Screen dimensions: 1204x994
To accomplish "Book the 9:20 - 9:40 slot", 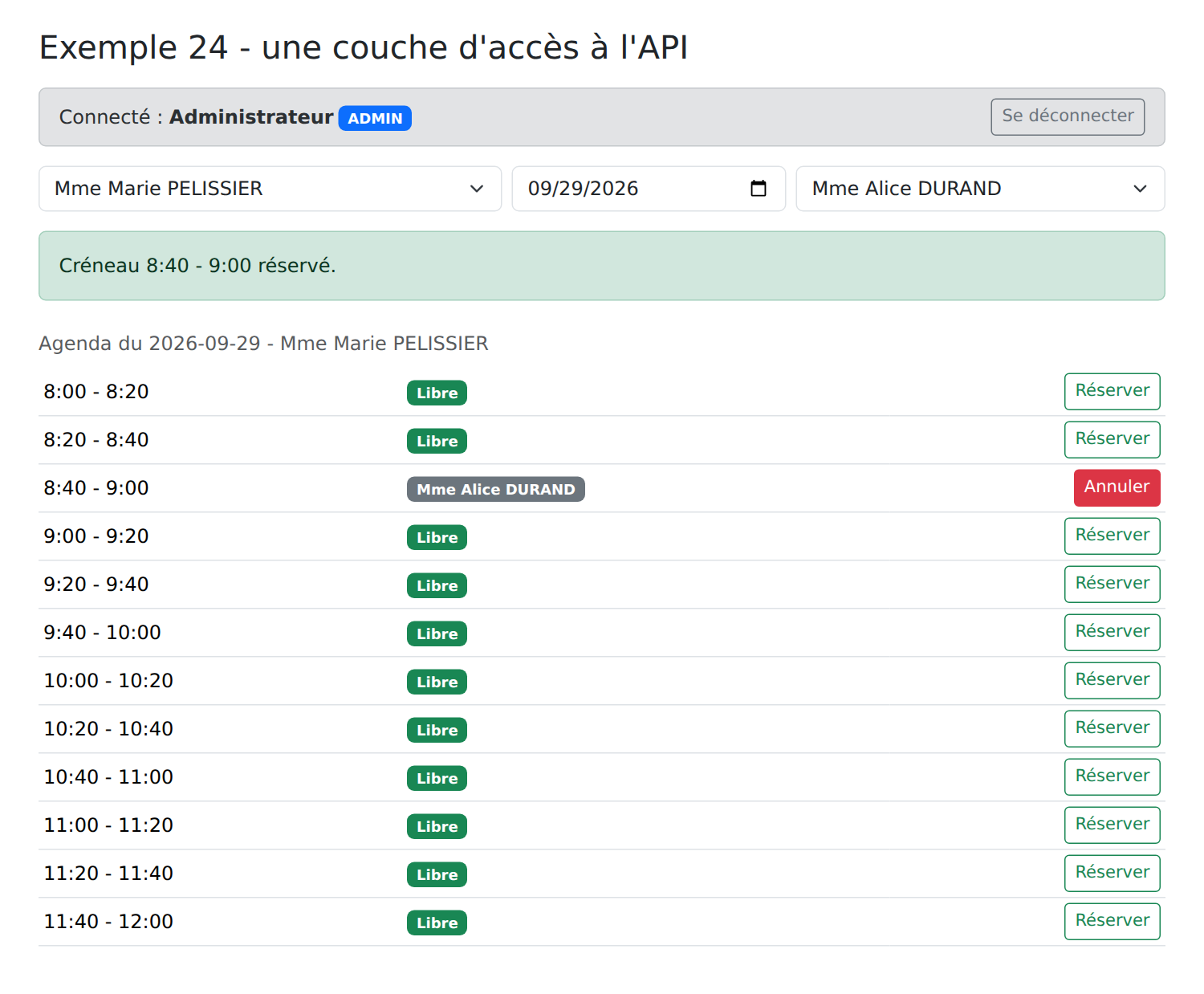I will [1112, 585].
